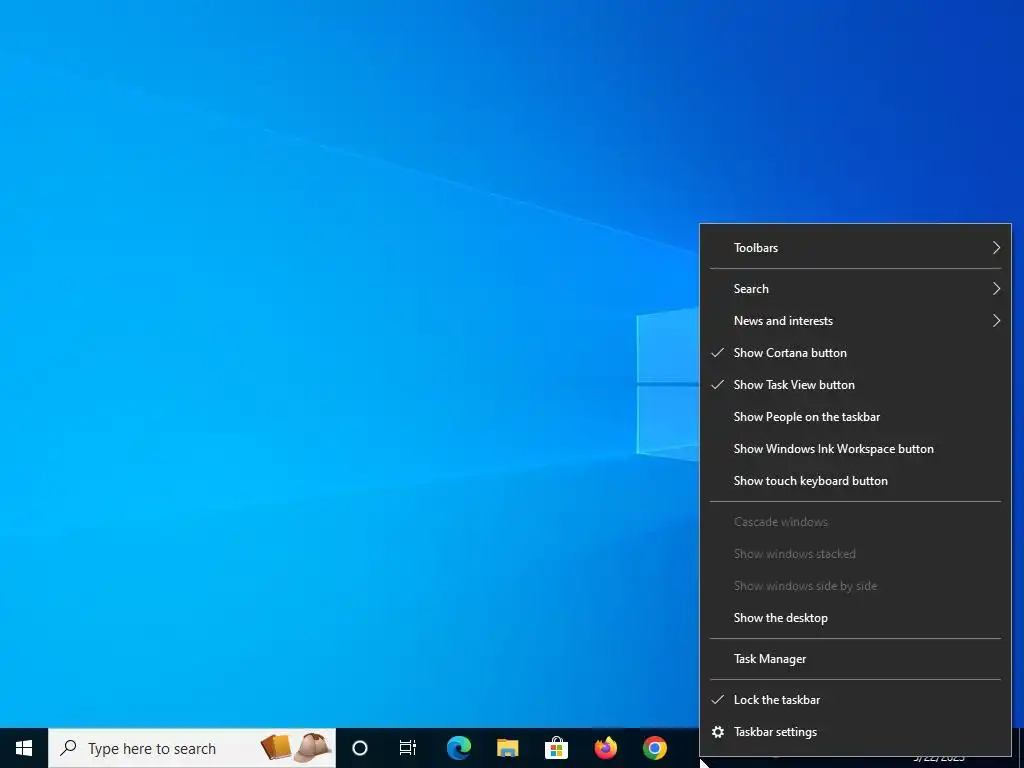Open File Explorer from the taskbar
The height and width of the screenshot is (768, 1024).
tap(507, 748)
